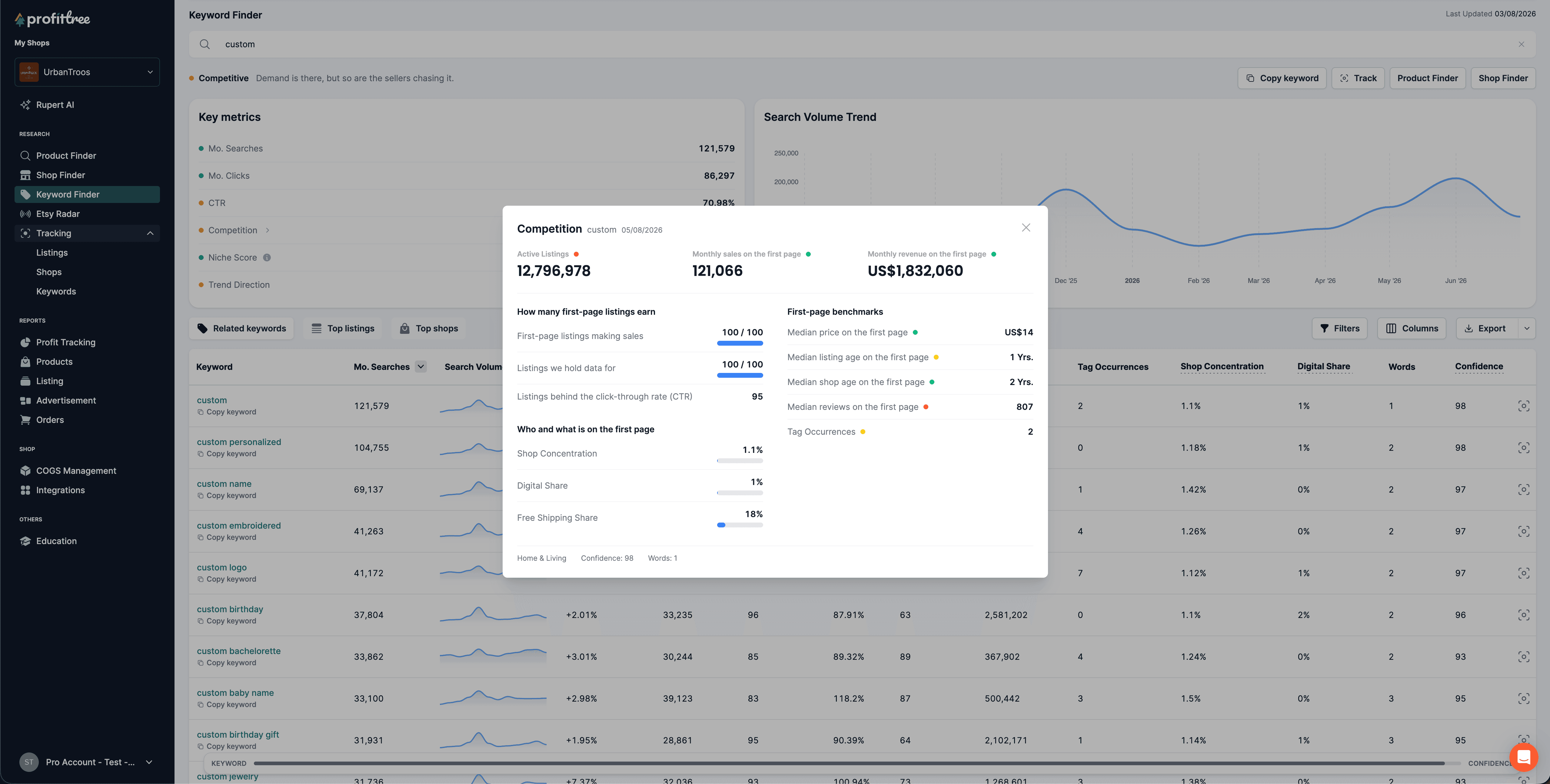
Task: Close the Competition dialog
Action: click(1026, 228)
